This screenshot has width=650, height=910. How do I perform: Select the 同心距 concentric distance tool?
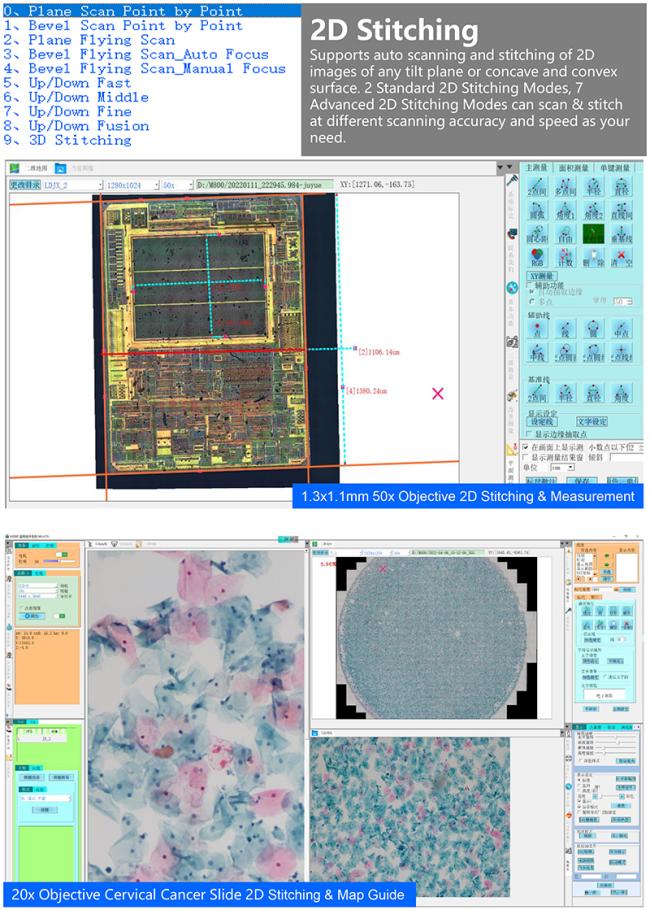[x=537, y=236]
